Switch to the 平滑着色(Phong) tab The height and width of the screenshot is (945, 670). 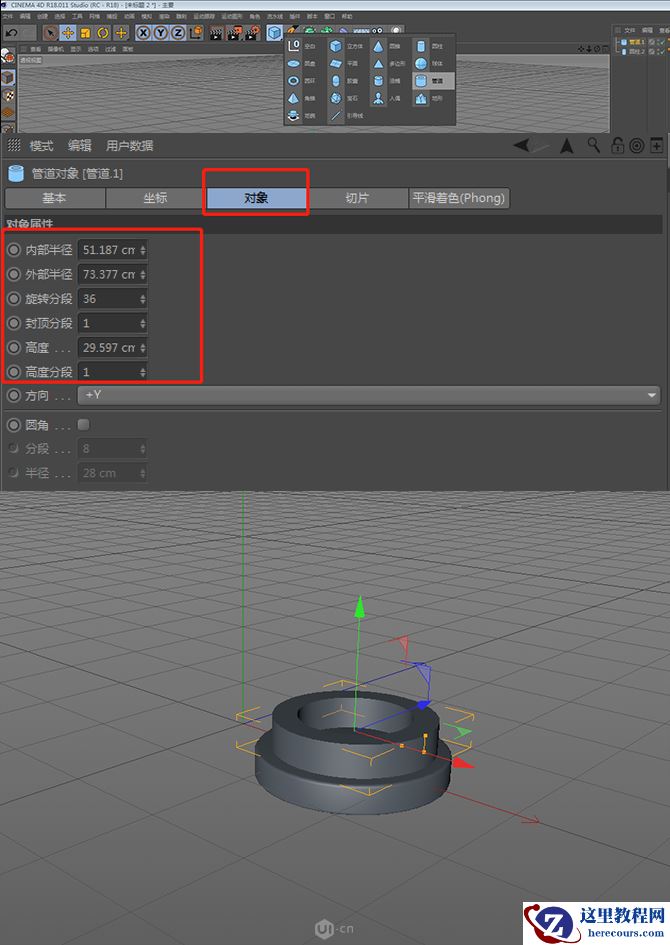coord(459,198)
